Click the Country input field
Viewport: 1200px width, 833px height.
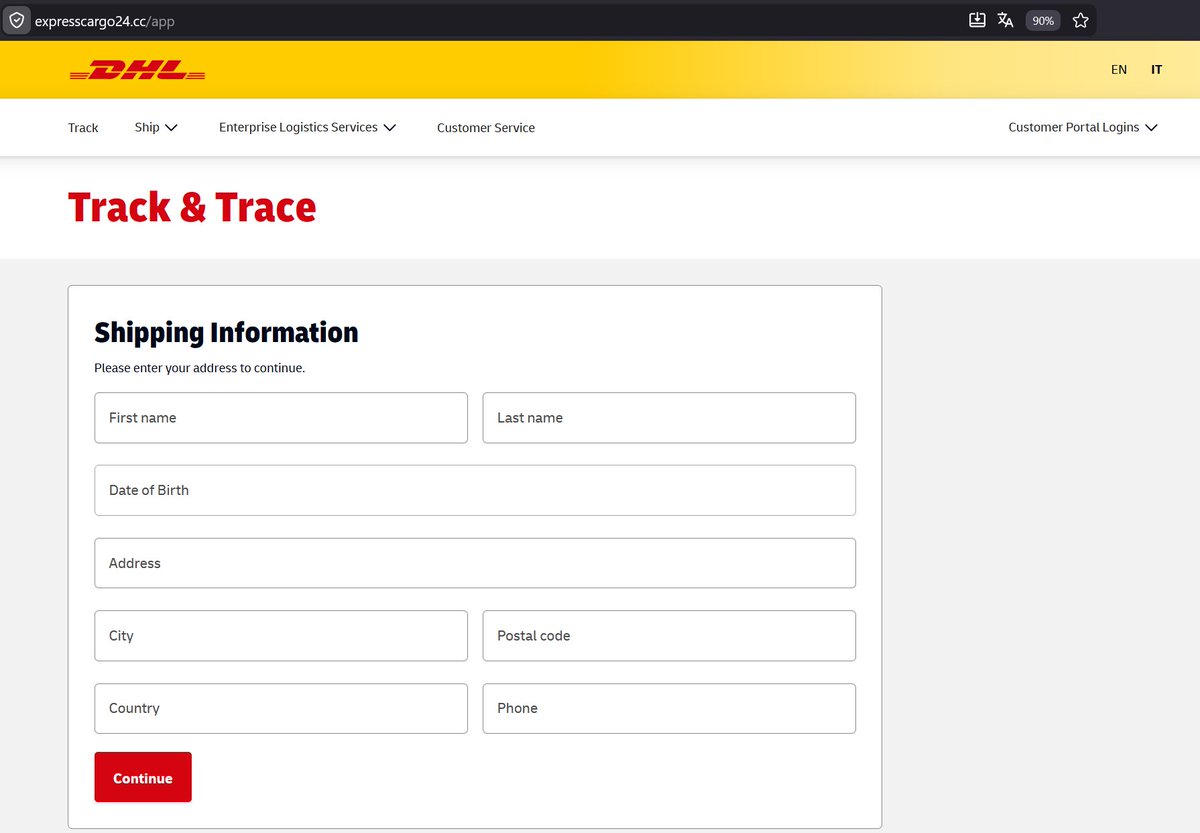(280, 708)
